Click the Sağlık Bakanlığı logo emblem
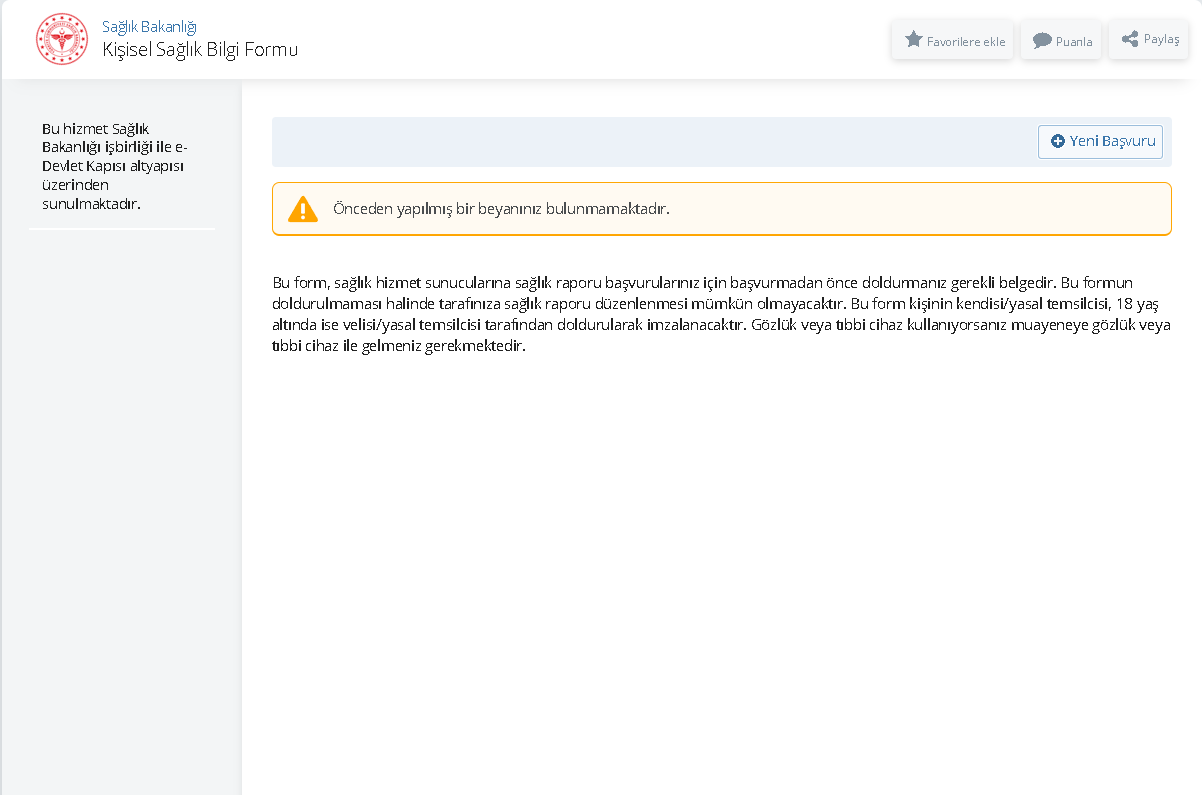This screenshot has width=1202, height=795. pyautogui.click(x=62, y=39)
